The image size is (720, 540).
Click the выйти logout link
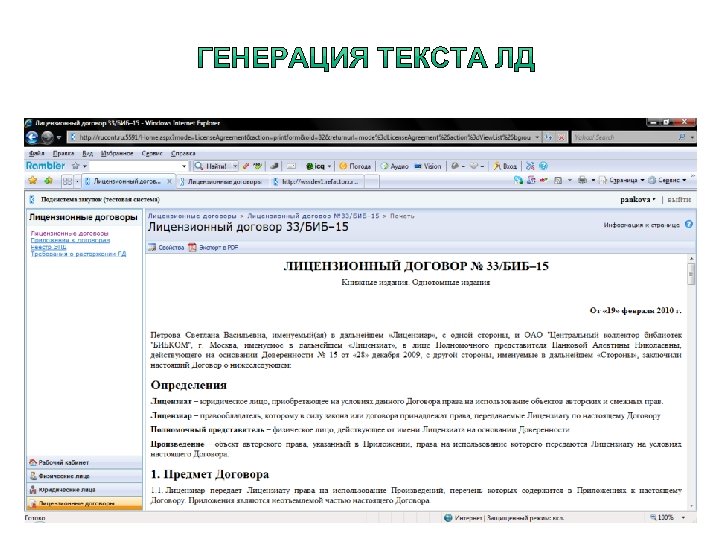(x=679, y=199)
